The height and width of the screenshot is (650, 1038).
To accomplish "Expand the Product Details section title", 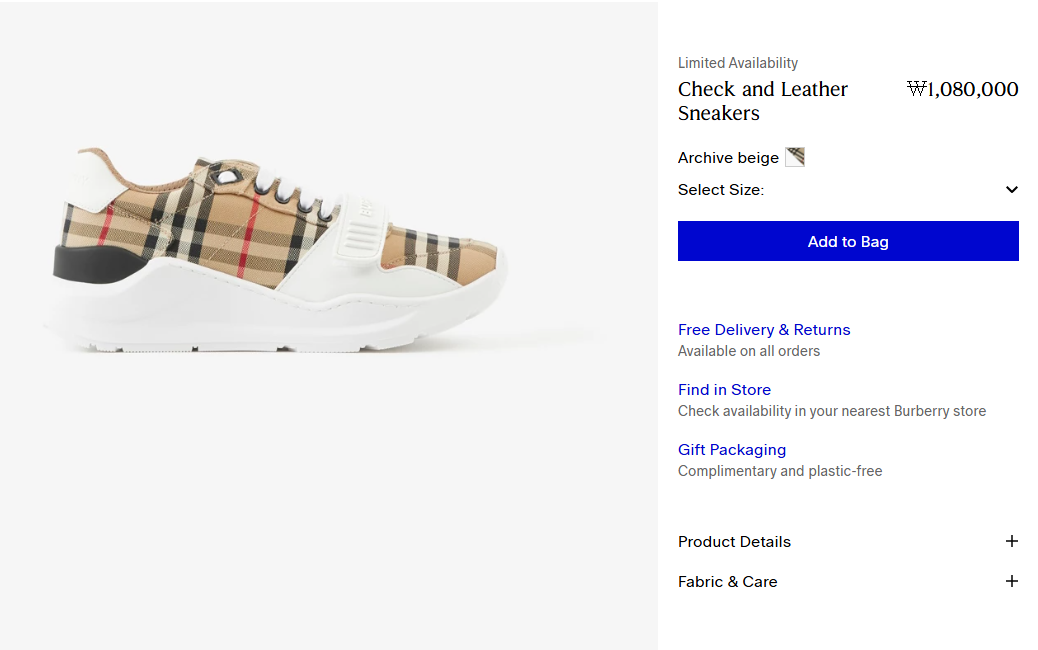I will [734, 542].
